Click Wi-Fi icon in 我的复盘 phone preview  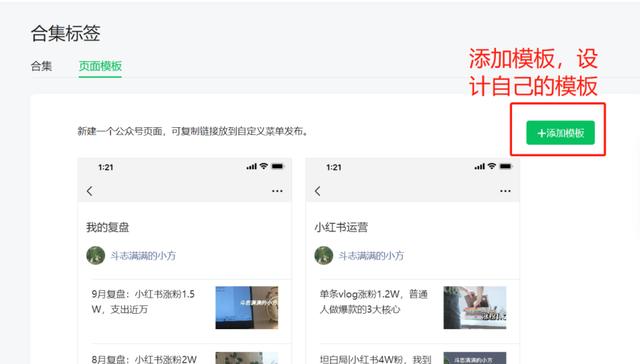[264, 166]
